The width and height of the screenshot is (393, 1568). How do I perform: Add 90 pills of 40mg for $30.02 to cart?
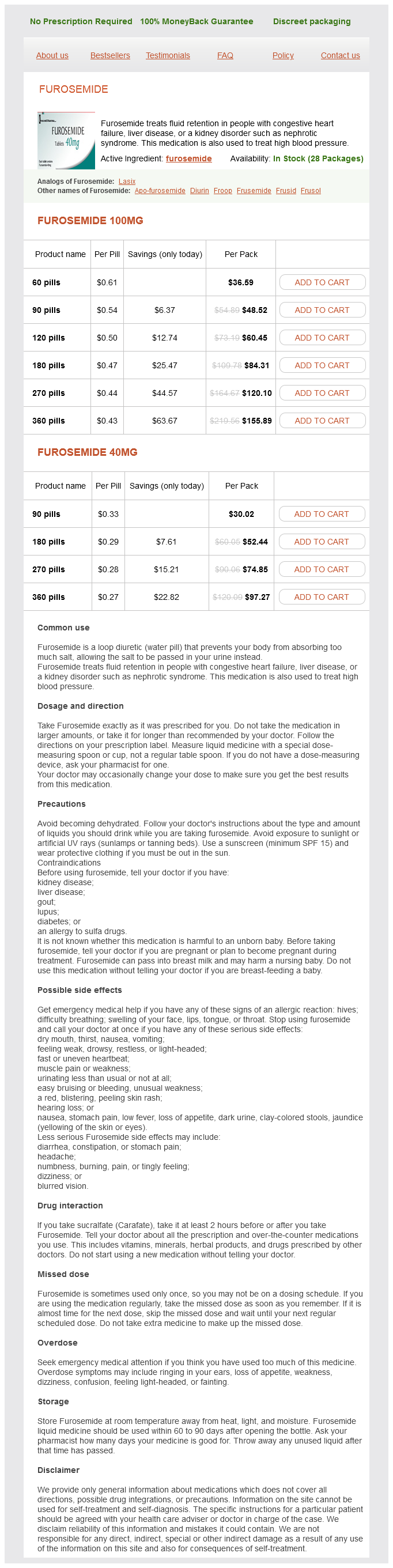click(x=321, y=515)
